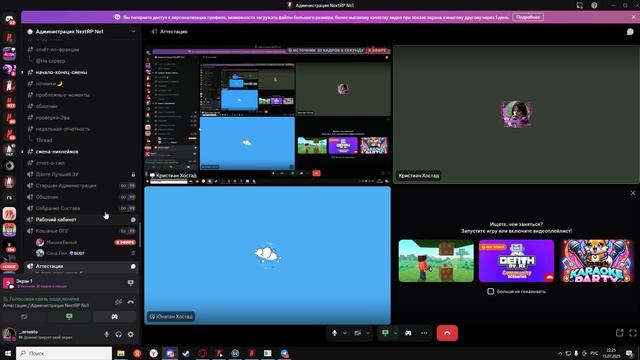Start an activity from the sidebar gamepad button
This screenshot has height=360, width=640.
click(x=114, y=316)
